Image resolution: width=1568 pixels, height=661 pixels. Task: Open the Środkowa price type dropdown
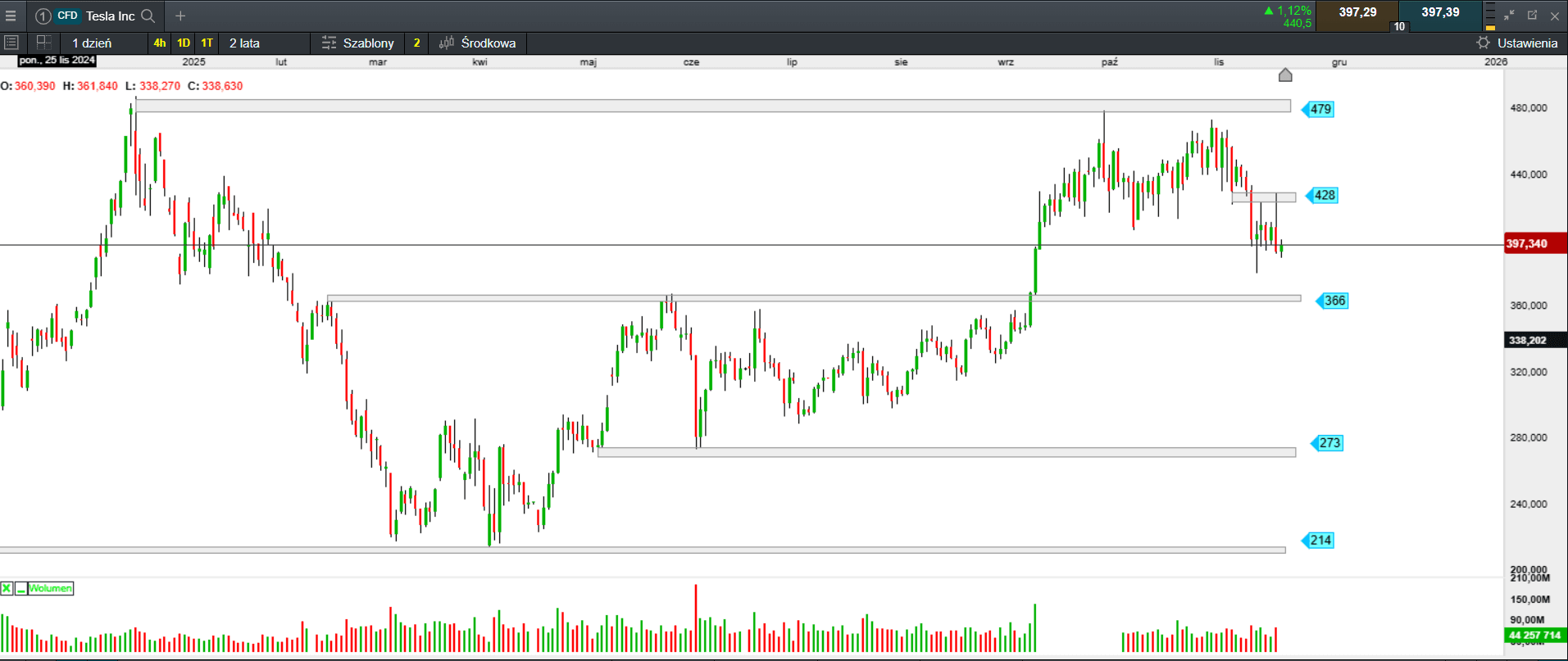point(488,43)
